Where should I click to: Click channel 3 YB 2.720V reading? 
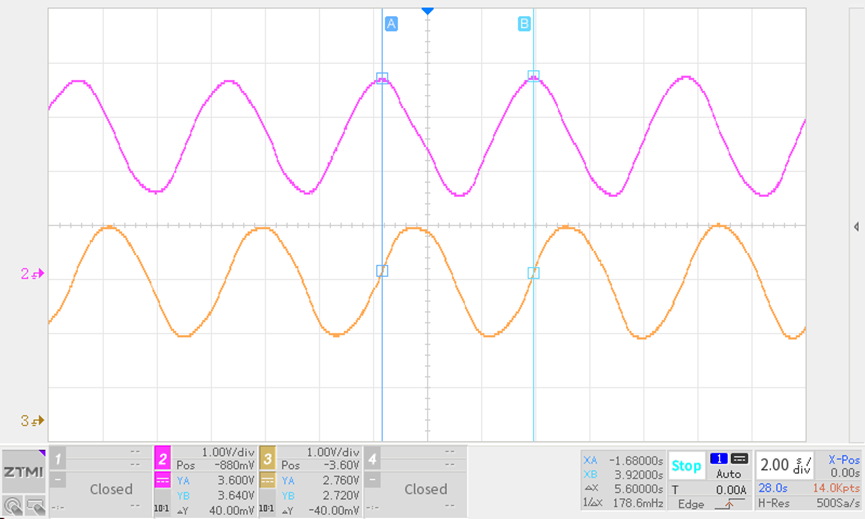point(320,495)
